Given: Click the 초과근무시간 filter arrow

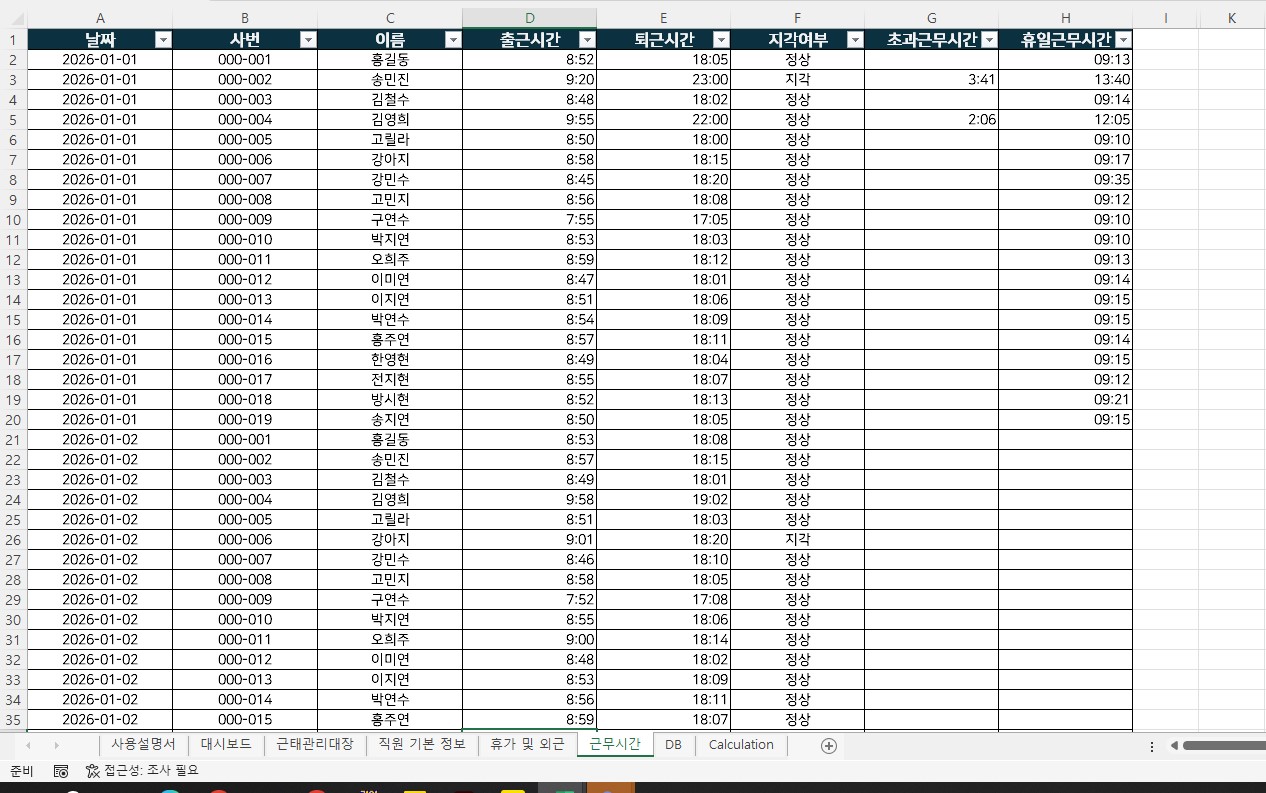Looking at the screenshot, I should [x=989, y=40].
